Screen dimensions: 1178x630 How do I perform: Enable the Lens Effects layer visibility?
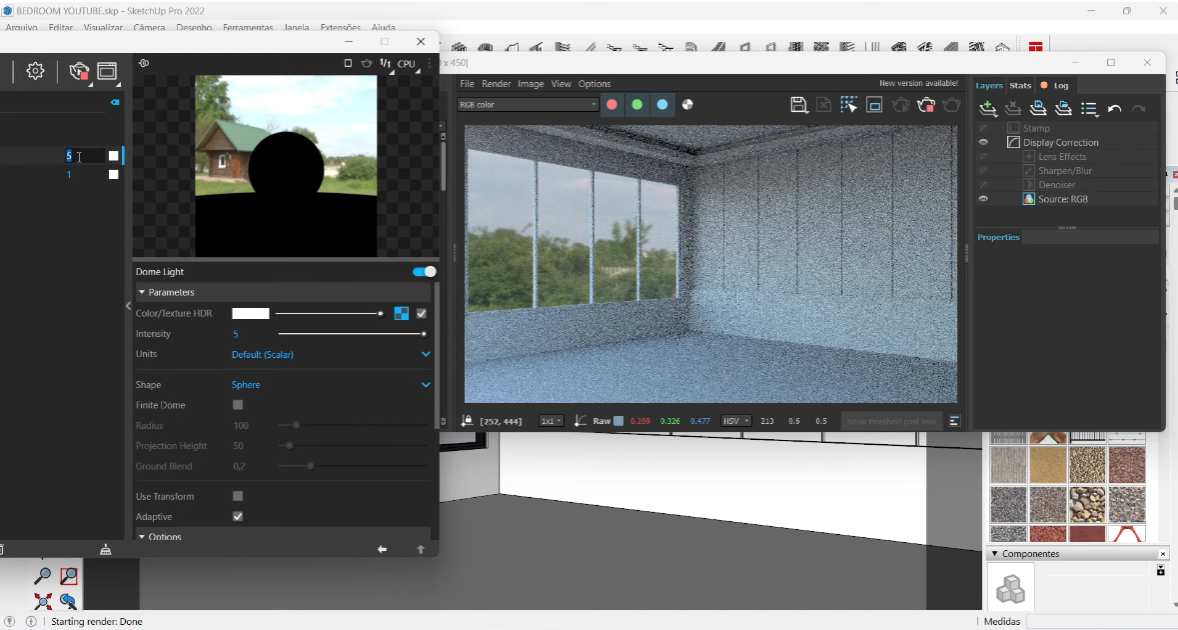click(x=983, y=157)
